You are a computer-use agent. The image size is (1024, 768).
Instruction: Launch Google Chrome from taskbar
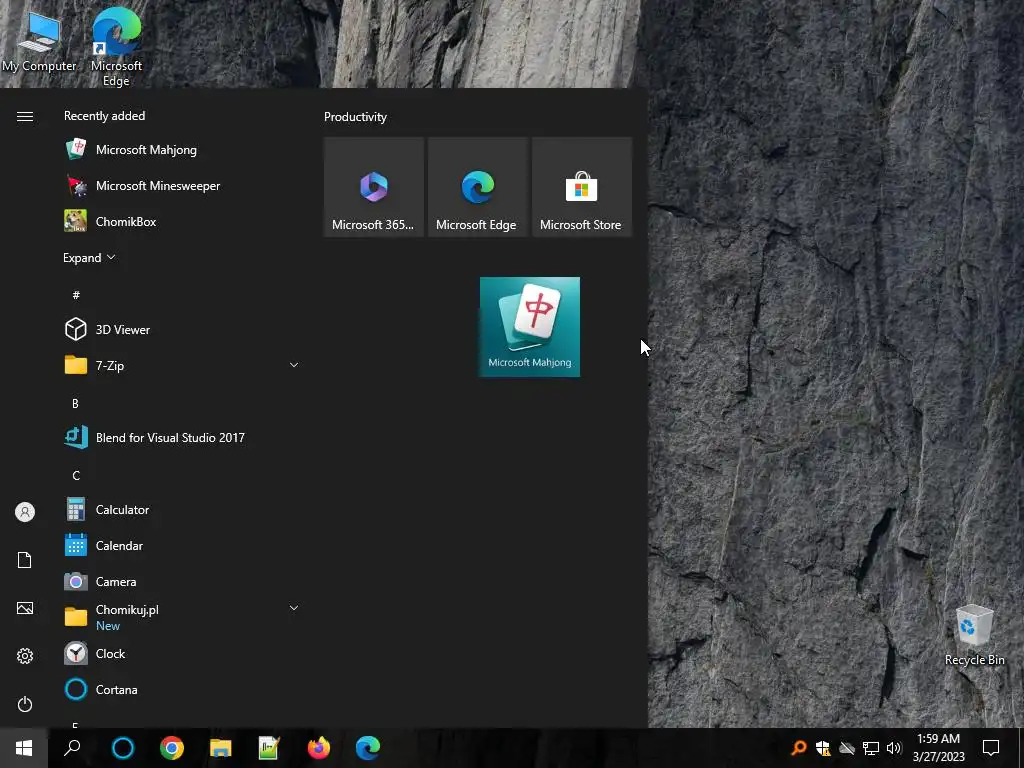[172, 748]
